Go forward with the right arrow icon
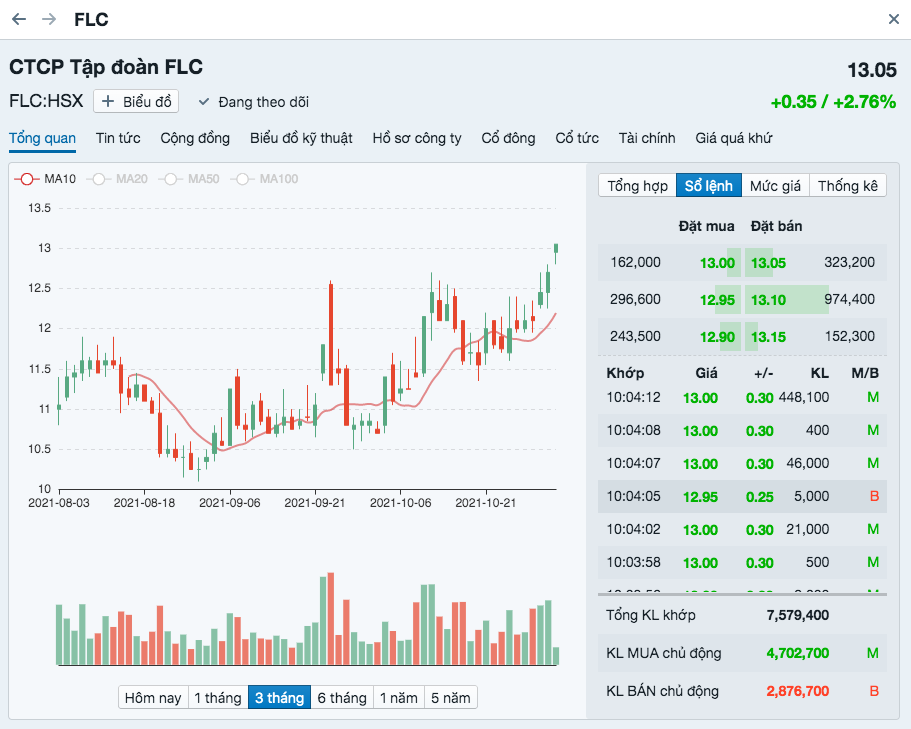 (x=49, y=19)
